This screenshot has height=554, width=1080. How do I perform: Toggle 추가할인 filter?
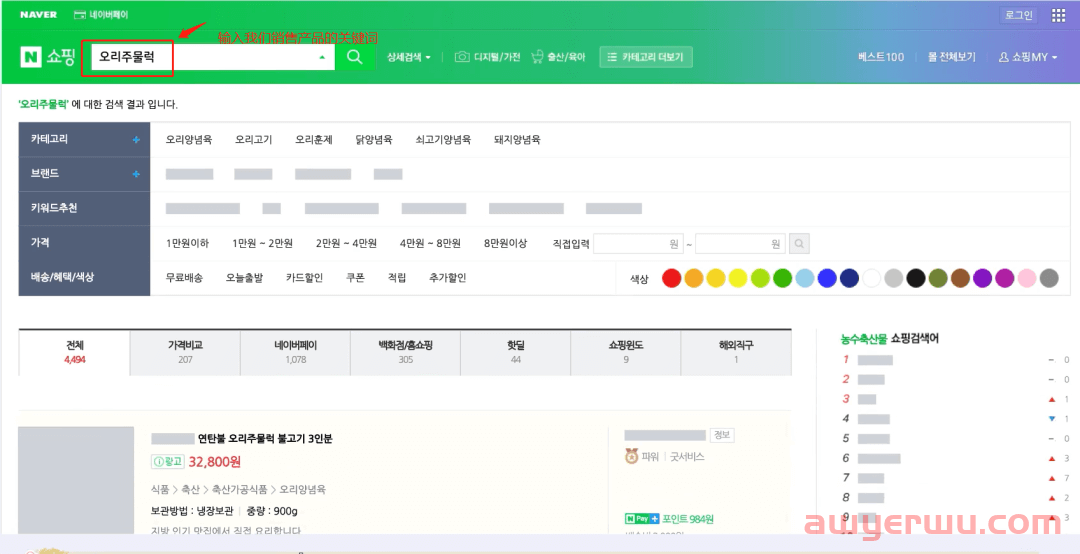coord(448,278)
